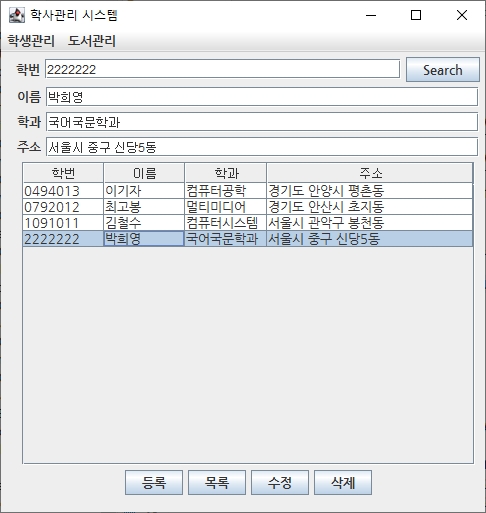Image resolution: width=486 pixels, height=513 pixels.
Task: Click the table cell 서울시 중구 신당5동
Action: 370,239
